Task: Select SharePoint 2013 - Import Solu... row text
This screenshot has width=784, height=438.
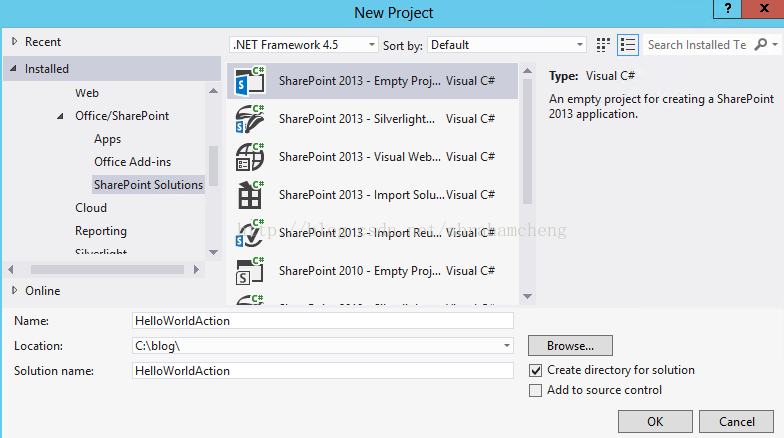Action: click(362, 195)
